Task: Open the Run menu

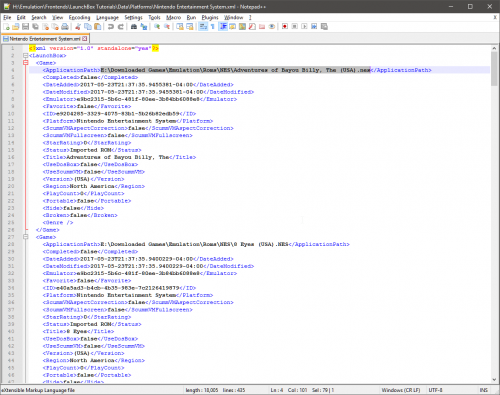Action: click(191, 17)
